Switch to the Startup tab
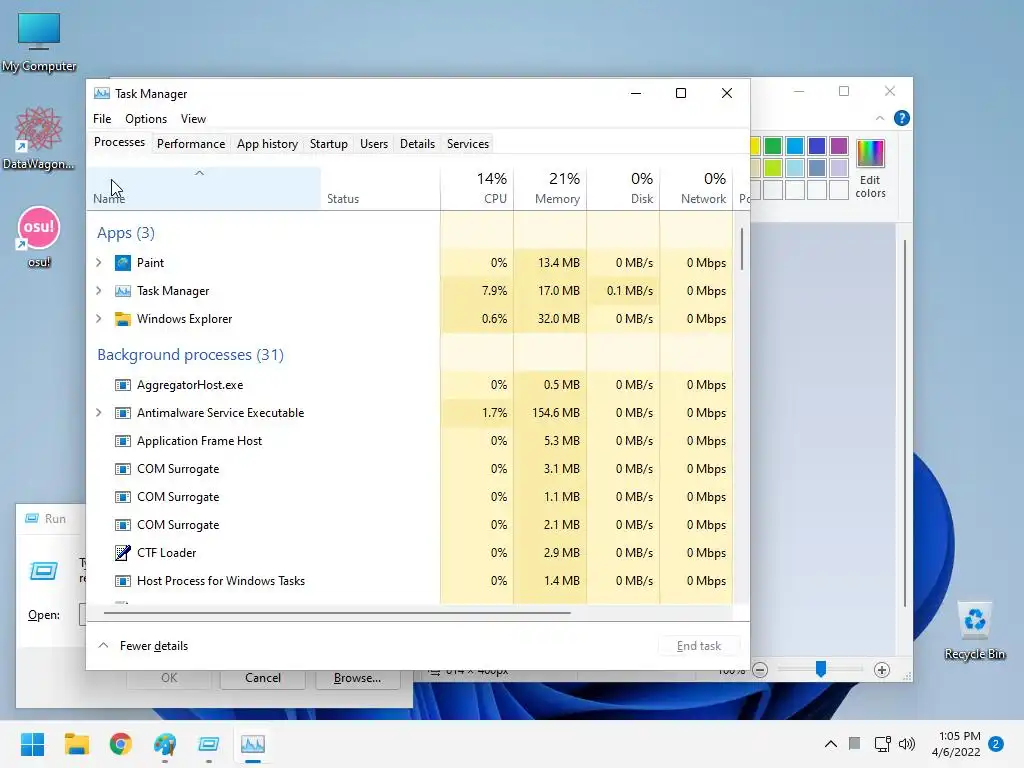Image resolution: width=1024 pixels, height=768 pixels. [x=328, y=144]
